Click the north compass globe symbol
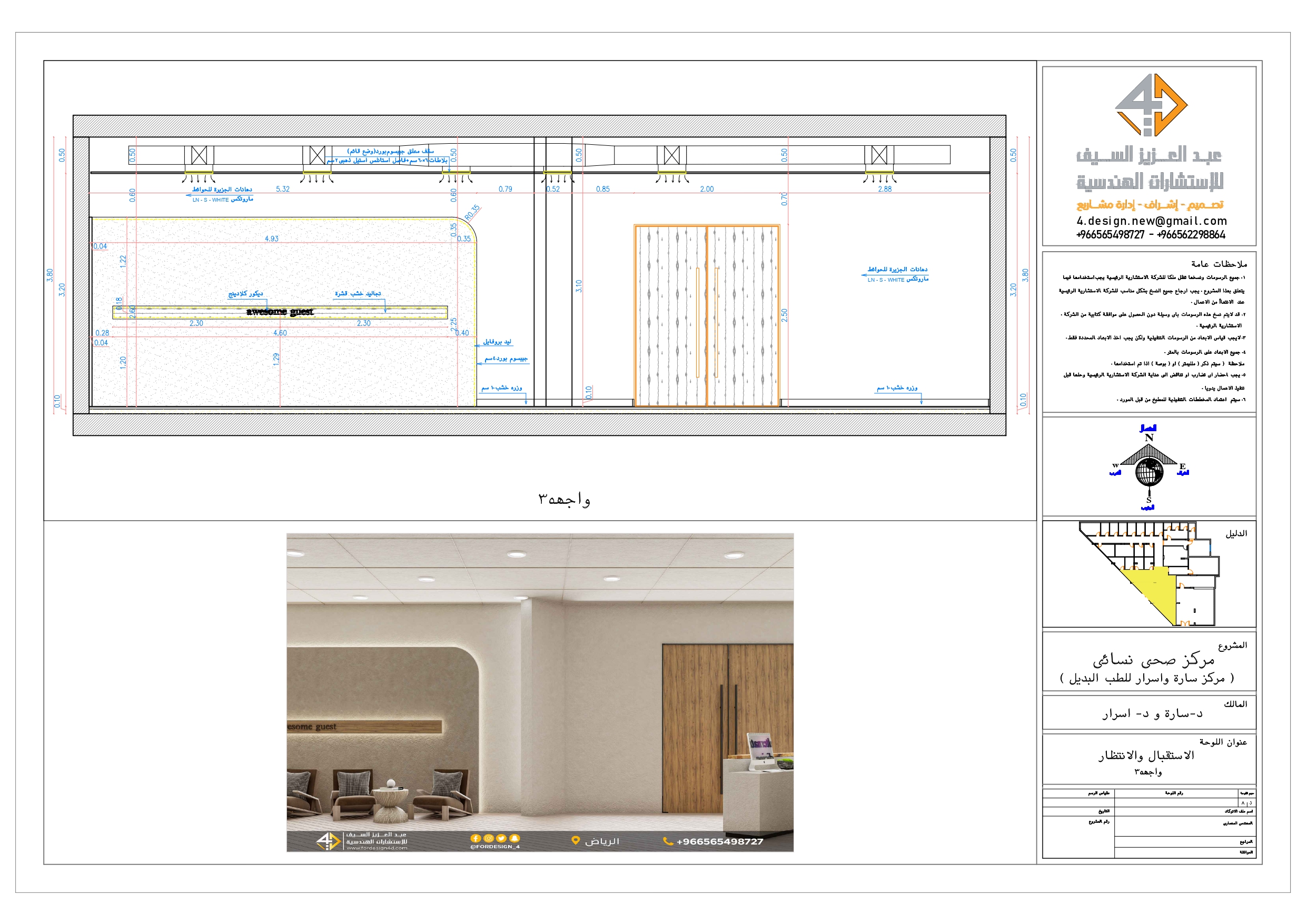The width and height of the screenshot is (1307, 924). pos(1148,471)
